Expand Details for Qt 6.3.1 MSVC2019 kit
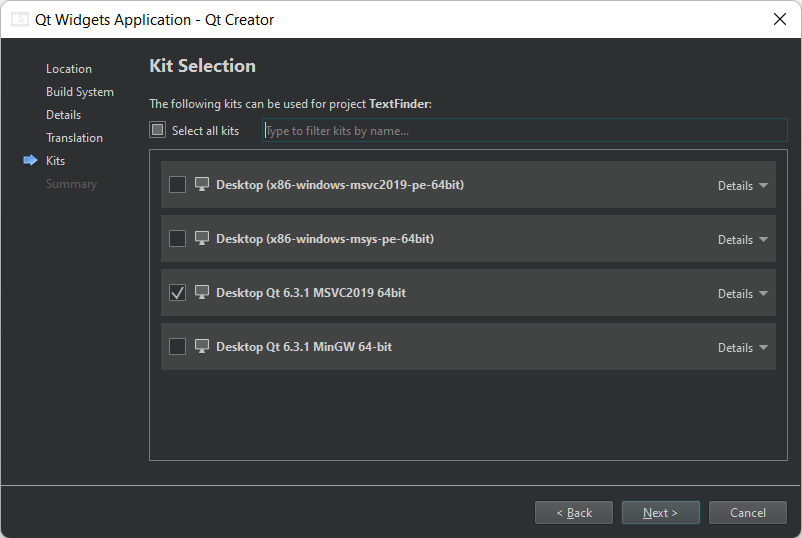The height and width of the screenshot is (538, 802). pyautogui.click(x=742, y=294)
